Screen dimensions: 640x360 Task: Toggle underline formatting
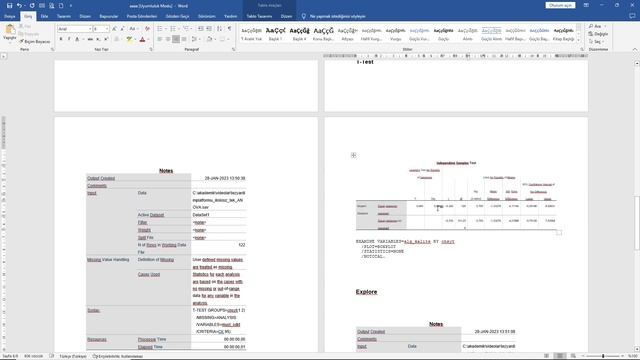click(77, 39)
